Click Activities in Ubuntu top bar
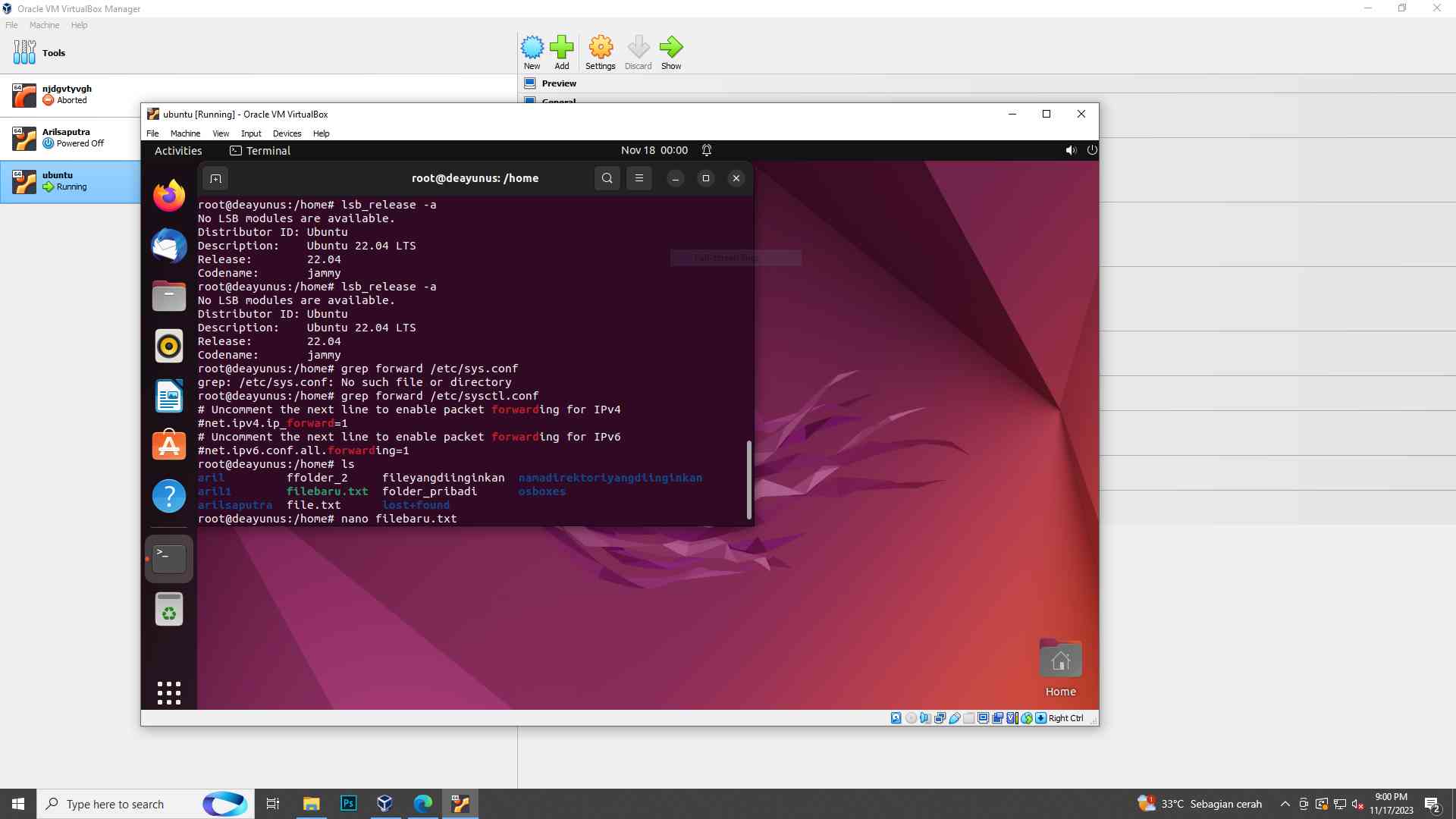Image resolution: width=1456 pixels, height=819 pixels. (178, 150)
